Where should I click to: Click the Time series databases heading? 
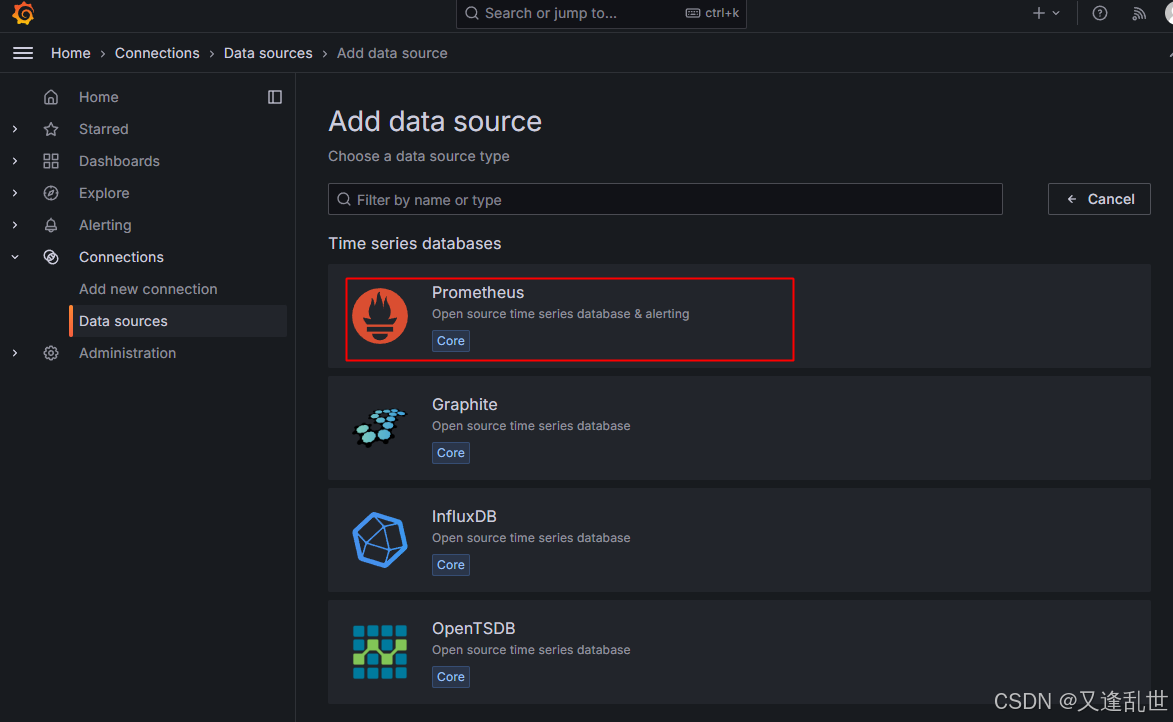click(414, 244)
